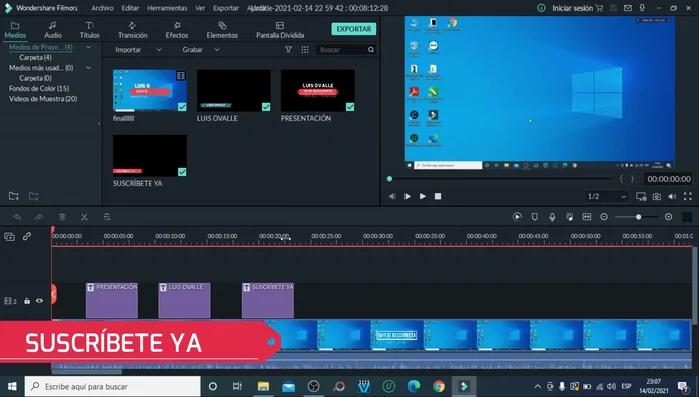Change the media grid view icon
This screenshot has width=699, height=397.
[305, 50]
